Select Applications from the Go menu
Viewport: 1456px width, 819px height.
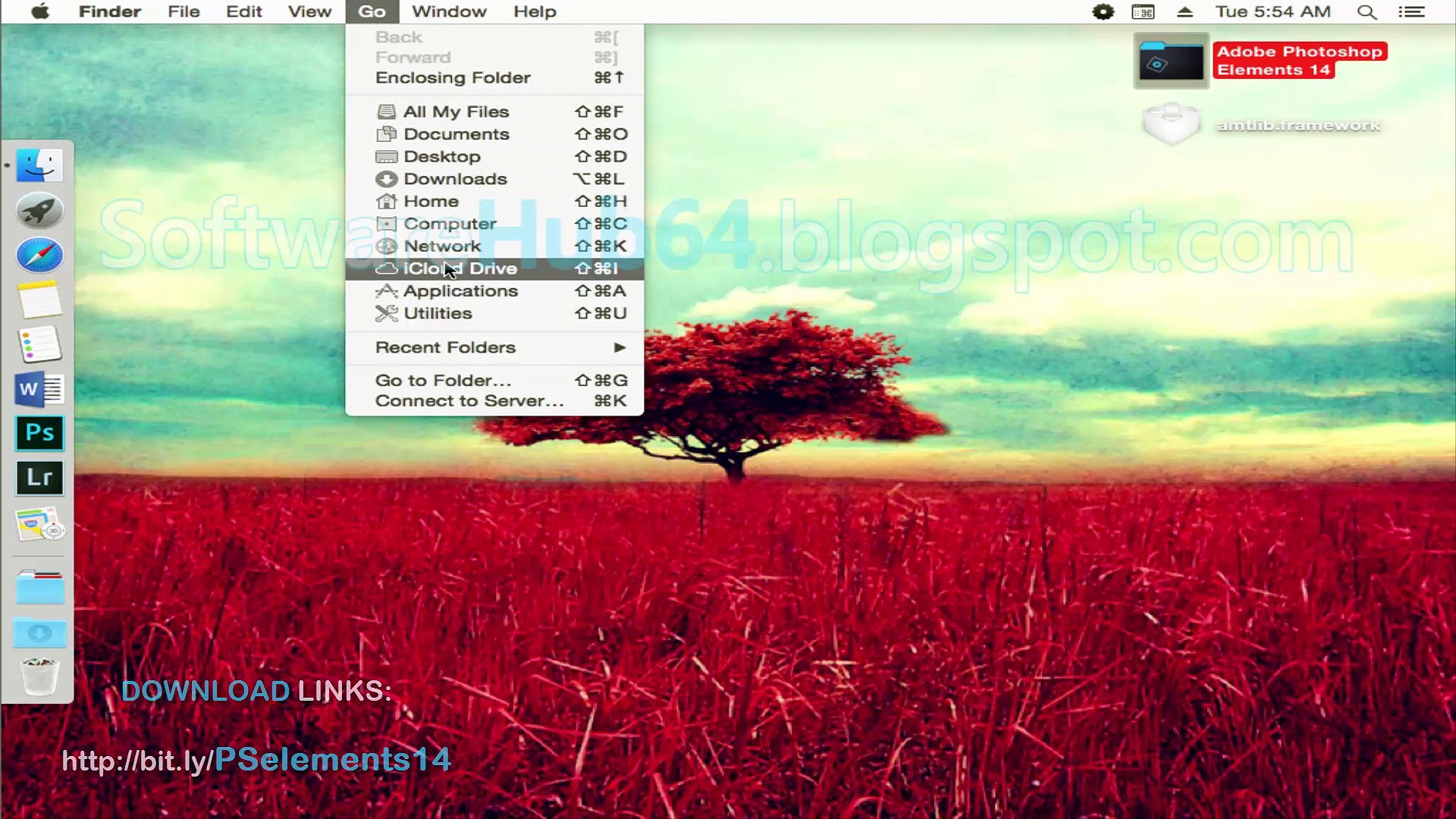tap(460, 291)
